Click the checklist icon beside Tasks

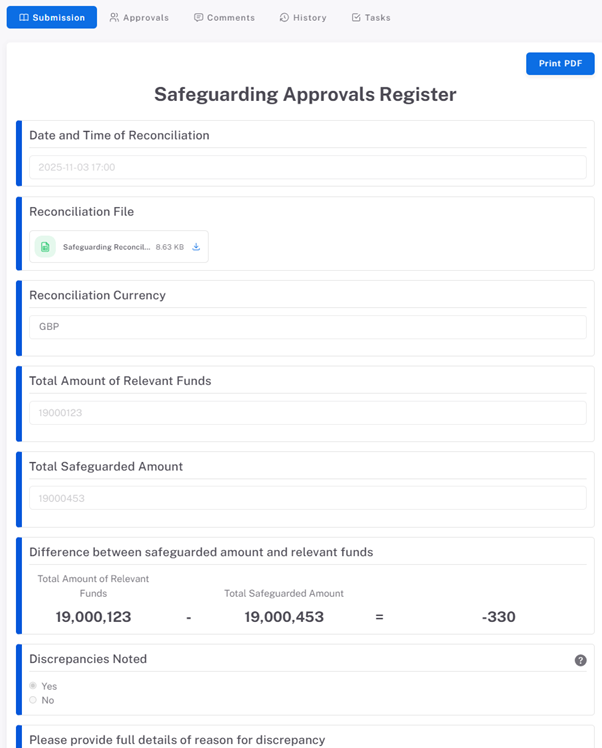pyautogui.click(x=356, y=18)
